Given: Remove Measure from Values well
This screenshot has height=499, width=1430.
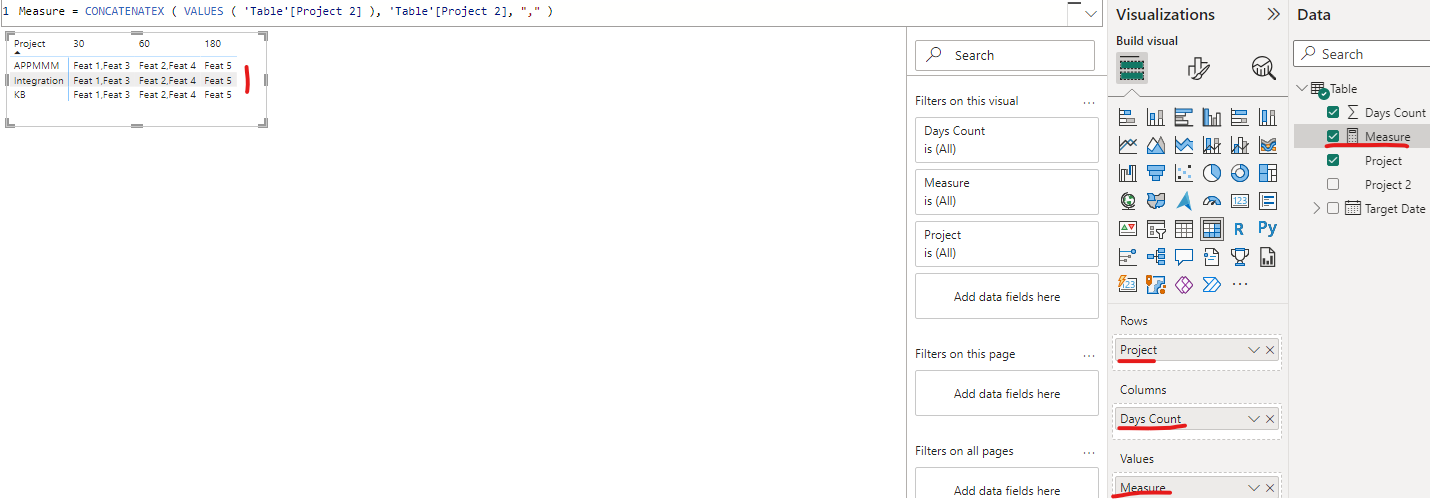Looking at the screenshot, I should point(1270,488).
